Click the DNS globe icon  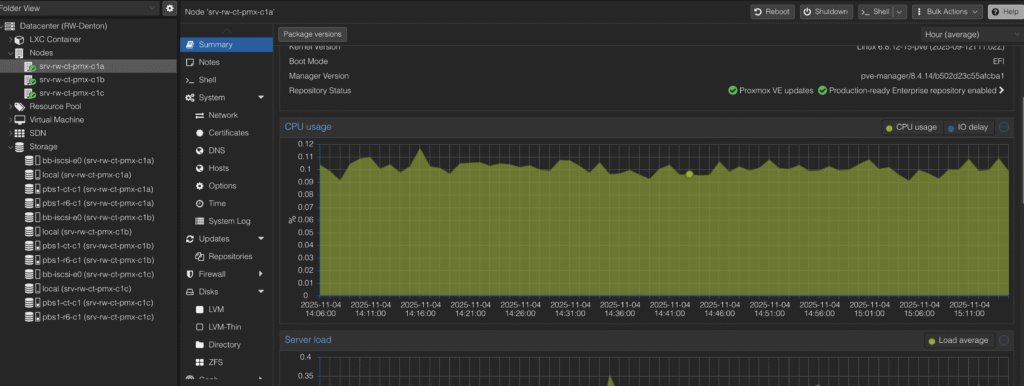[200, 151]
